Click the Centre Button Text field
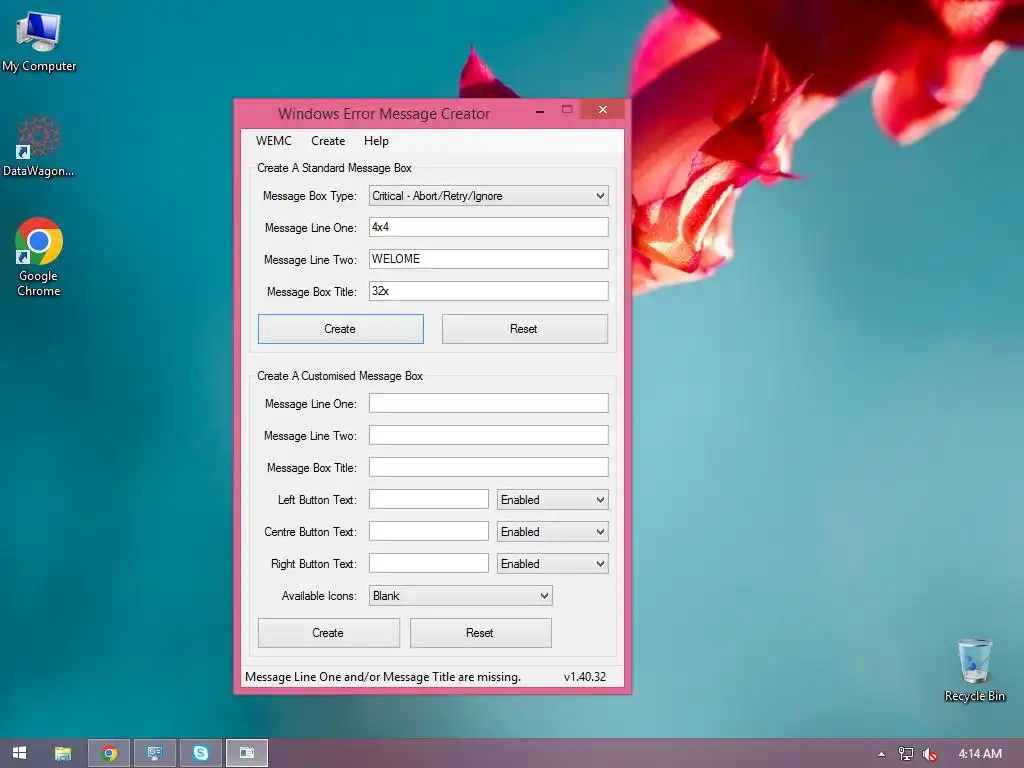This screenshot has width=1024, height=768. coord(428,531)
